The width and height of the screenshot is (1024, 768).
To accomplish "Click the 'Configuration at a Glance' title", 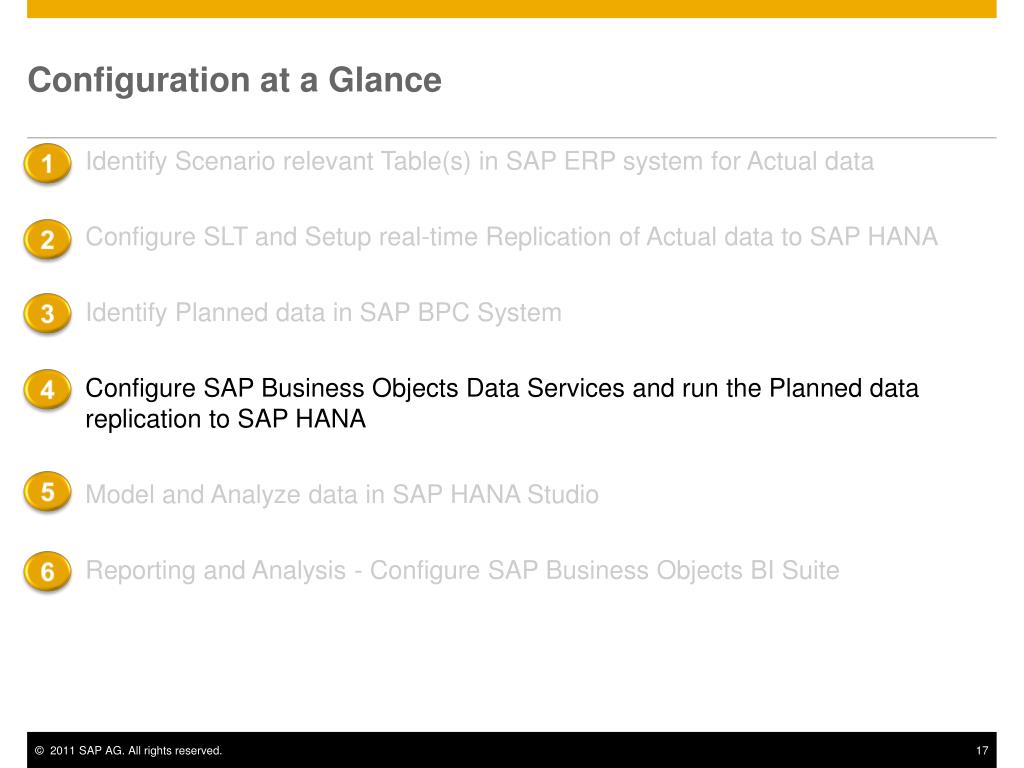I will click(234, 80).
